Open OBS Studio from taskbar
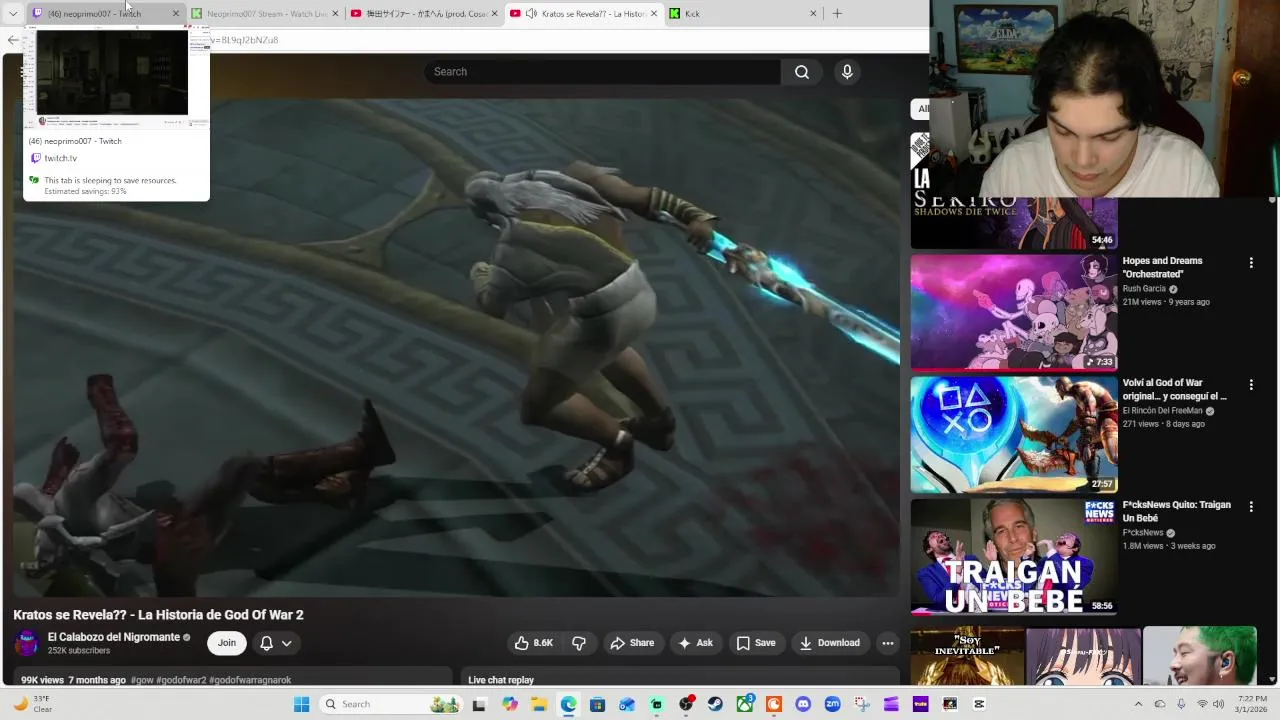Image resolution: width=1280 pixels, height=720 pixels. pos(686,704)
